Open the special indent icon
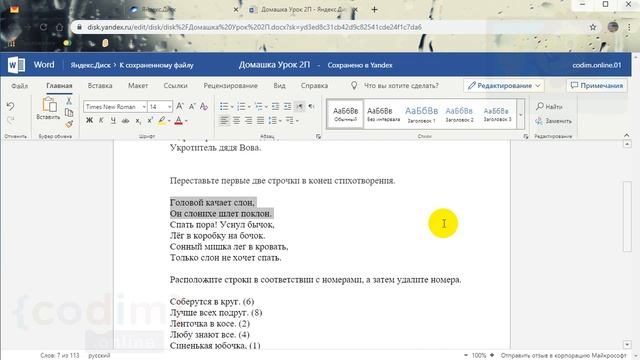 289,120
